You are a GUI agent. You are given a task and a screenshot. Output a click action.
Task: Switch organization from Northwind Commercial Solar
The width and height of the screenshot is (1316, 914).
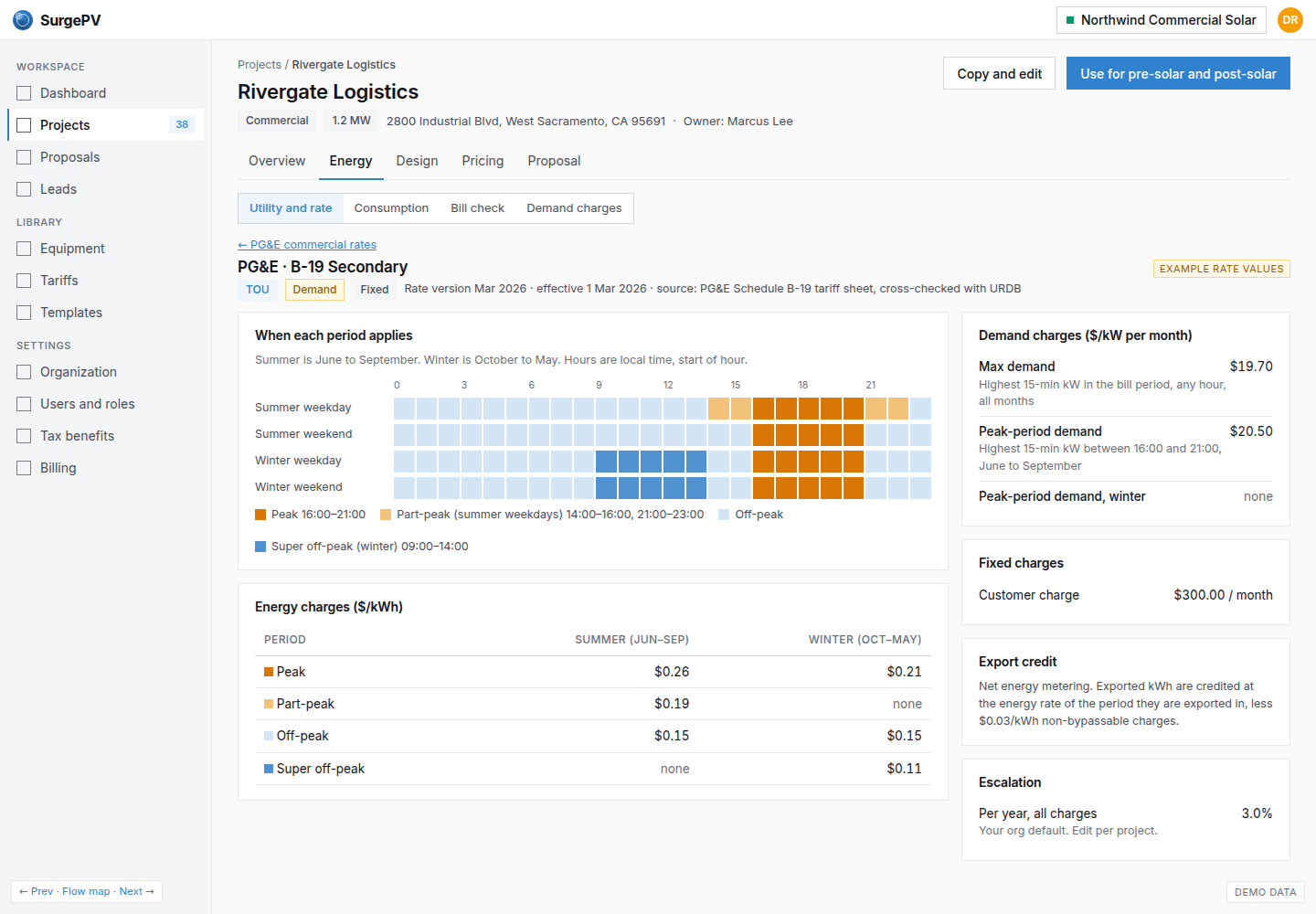1161,20
